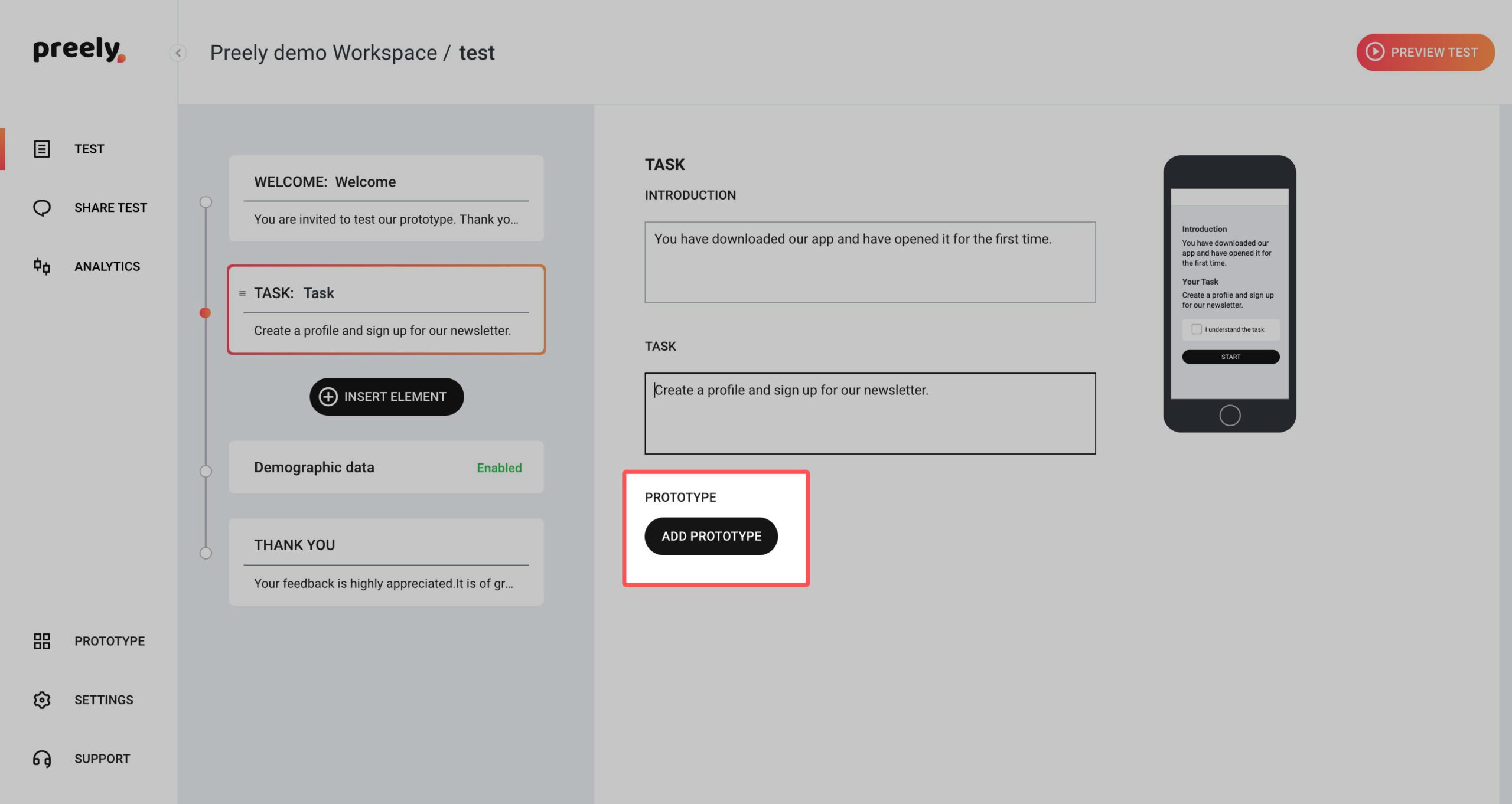Click the Demographic data timeline circle
Screen dimensions: 1512x804
tap(206, 471)
